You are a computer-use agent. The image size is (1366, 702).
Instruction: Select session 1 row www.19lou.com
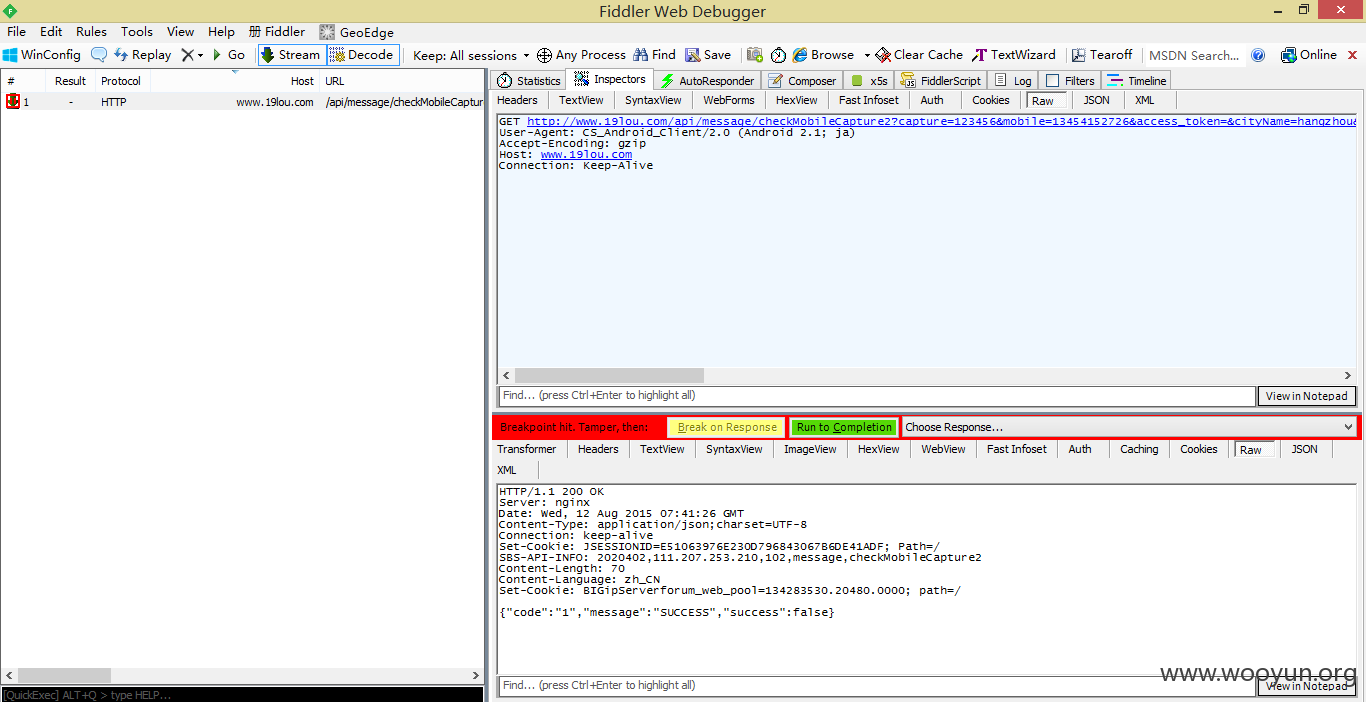click(242, 102)
